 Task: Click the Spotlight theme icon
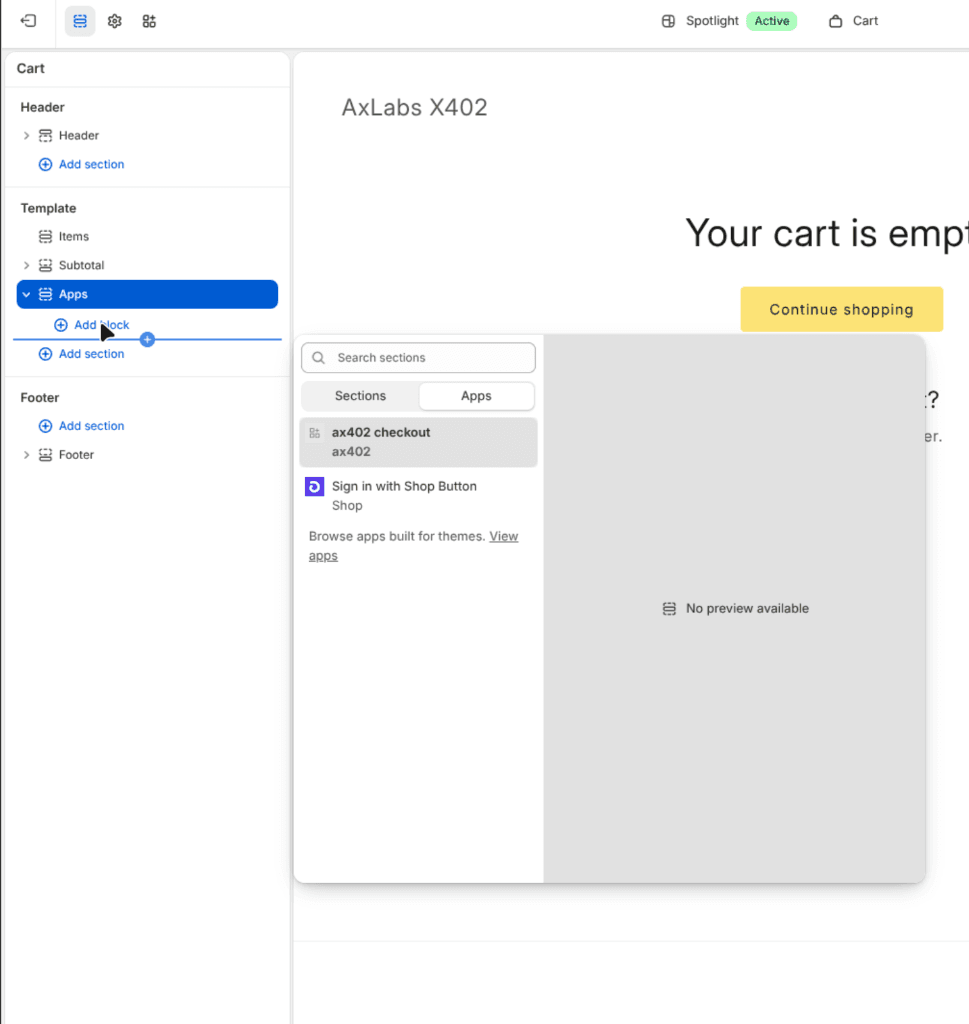[668, 21]
